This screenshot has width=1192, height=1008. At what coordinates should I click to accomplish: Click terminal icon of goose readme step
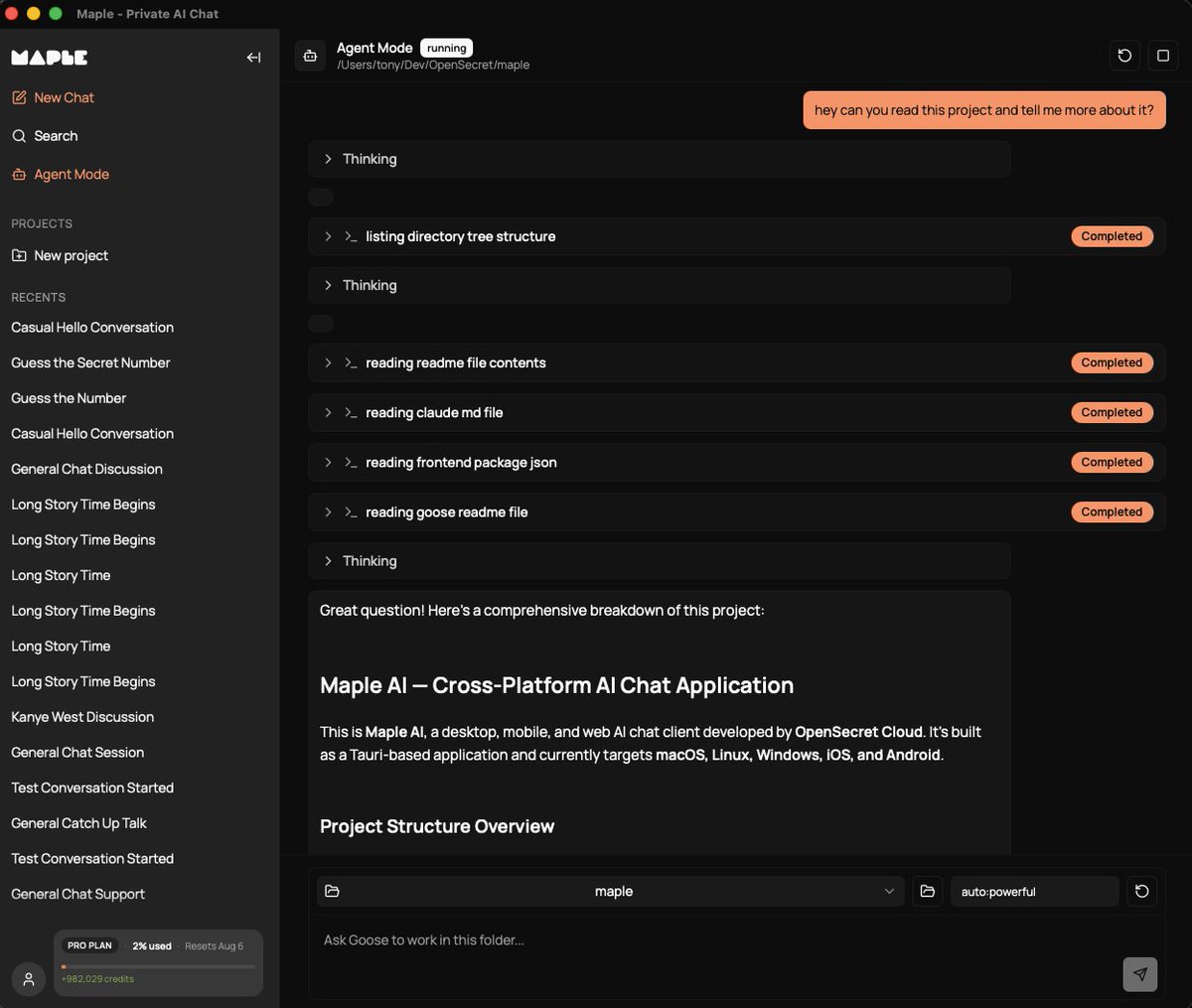(351, 511)
